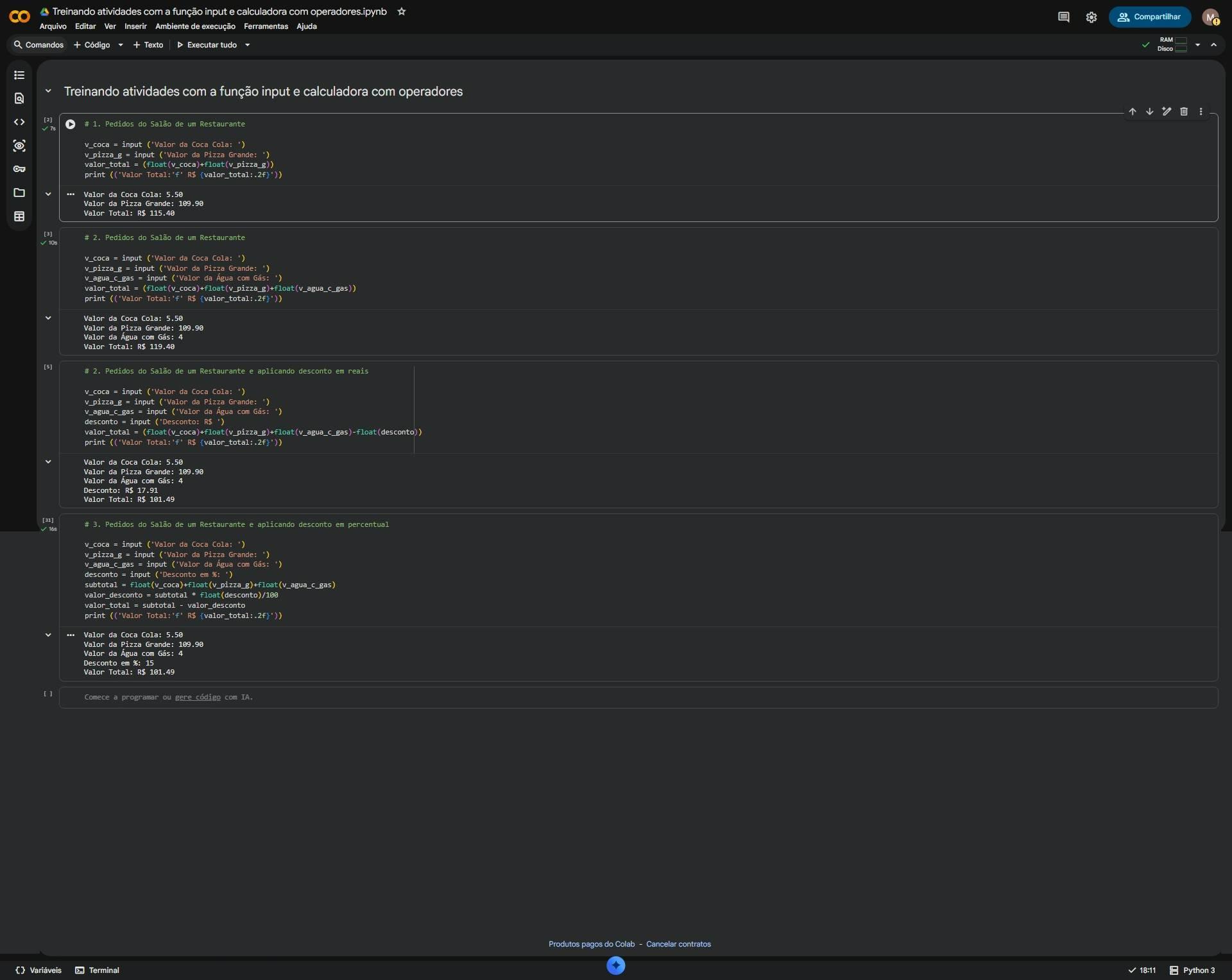Open the find and replace sidebar icon
The width and height of the screenshot is (1232, 980).
tap(19, 98)
